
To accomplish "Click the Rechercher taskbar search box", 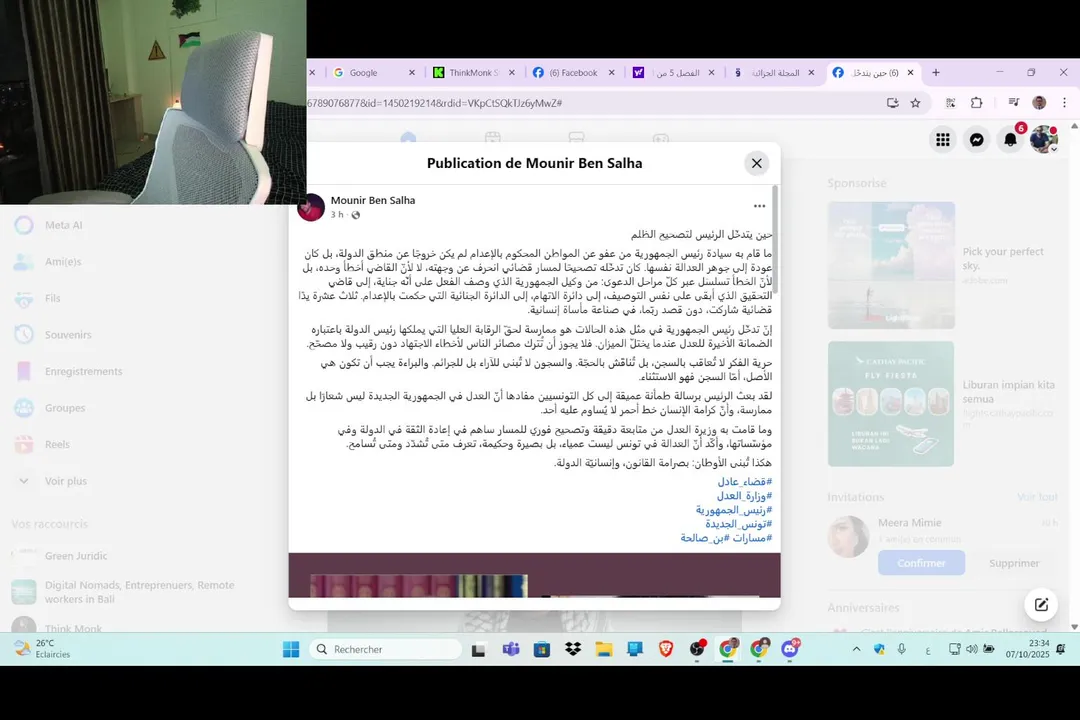I will tap(386, 649).
